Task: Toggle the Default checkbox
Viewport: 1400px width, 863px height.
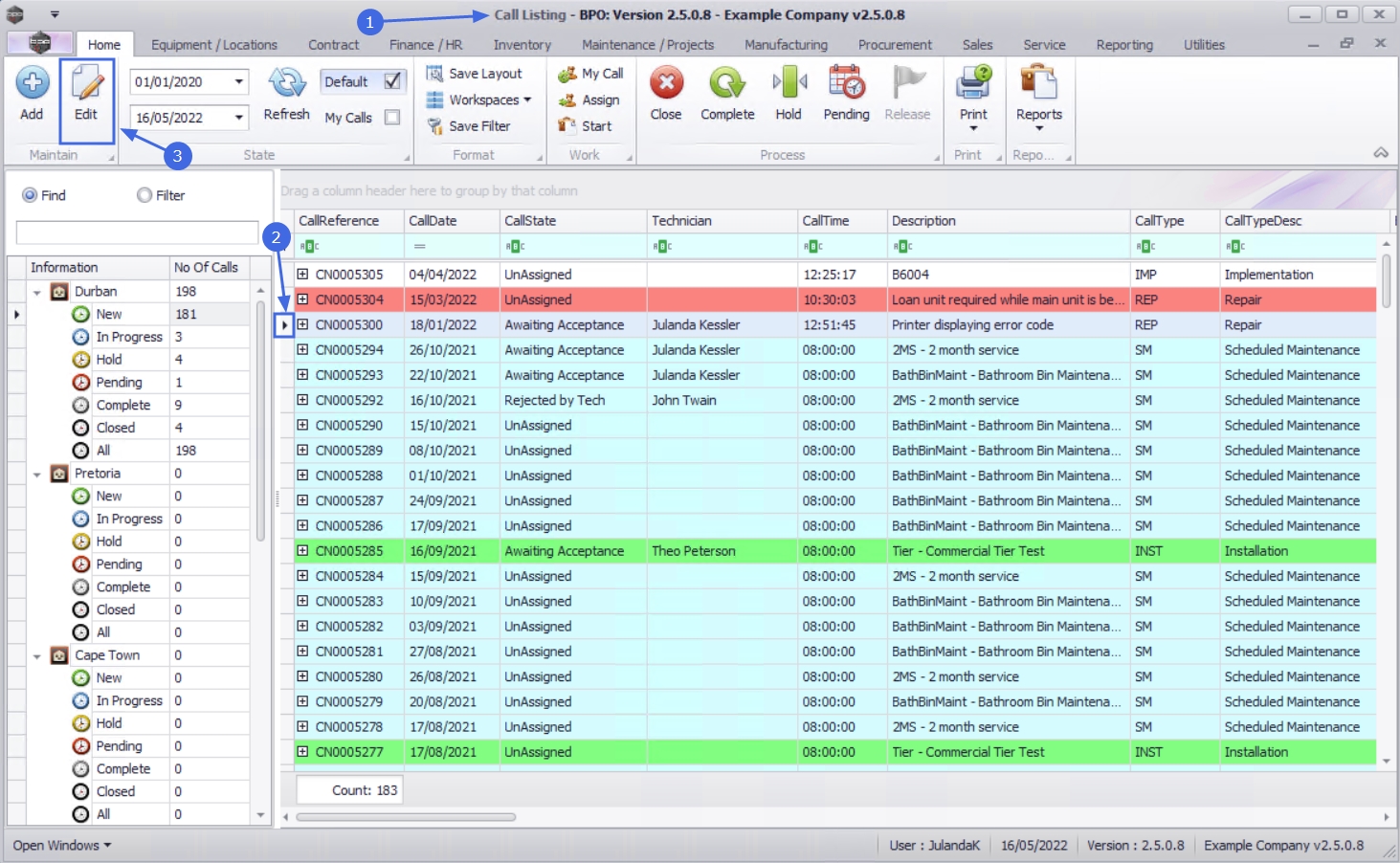Action: tap(392, 81)
